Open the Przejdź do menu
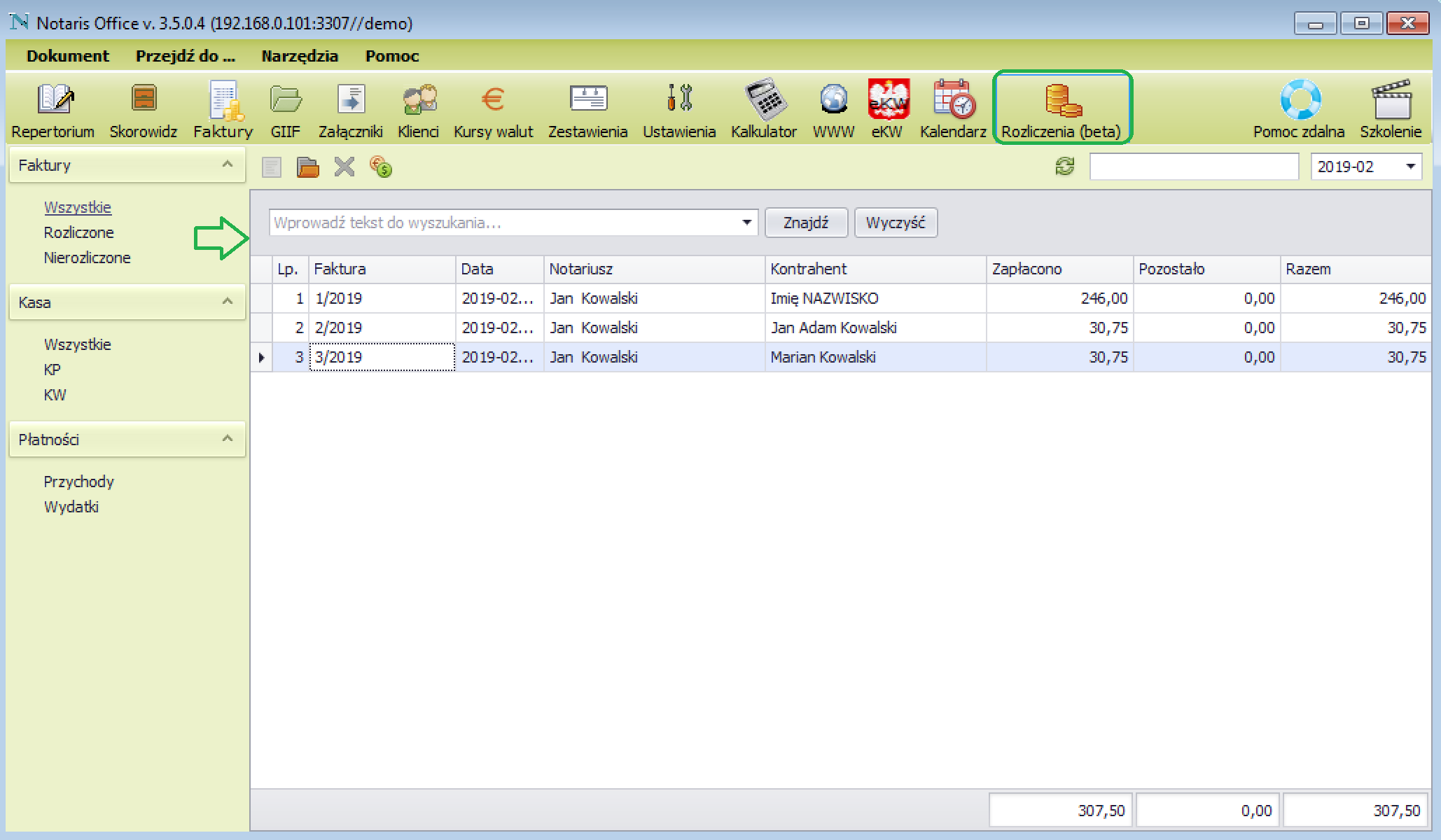 (186, 56)
